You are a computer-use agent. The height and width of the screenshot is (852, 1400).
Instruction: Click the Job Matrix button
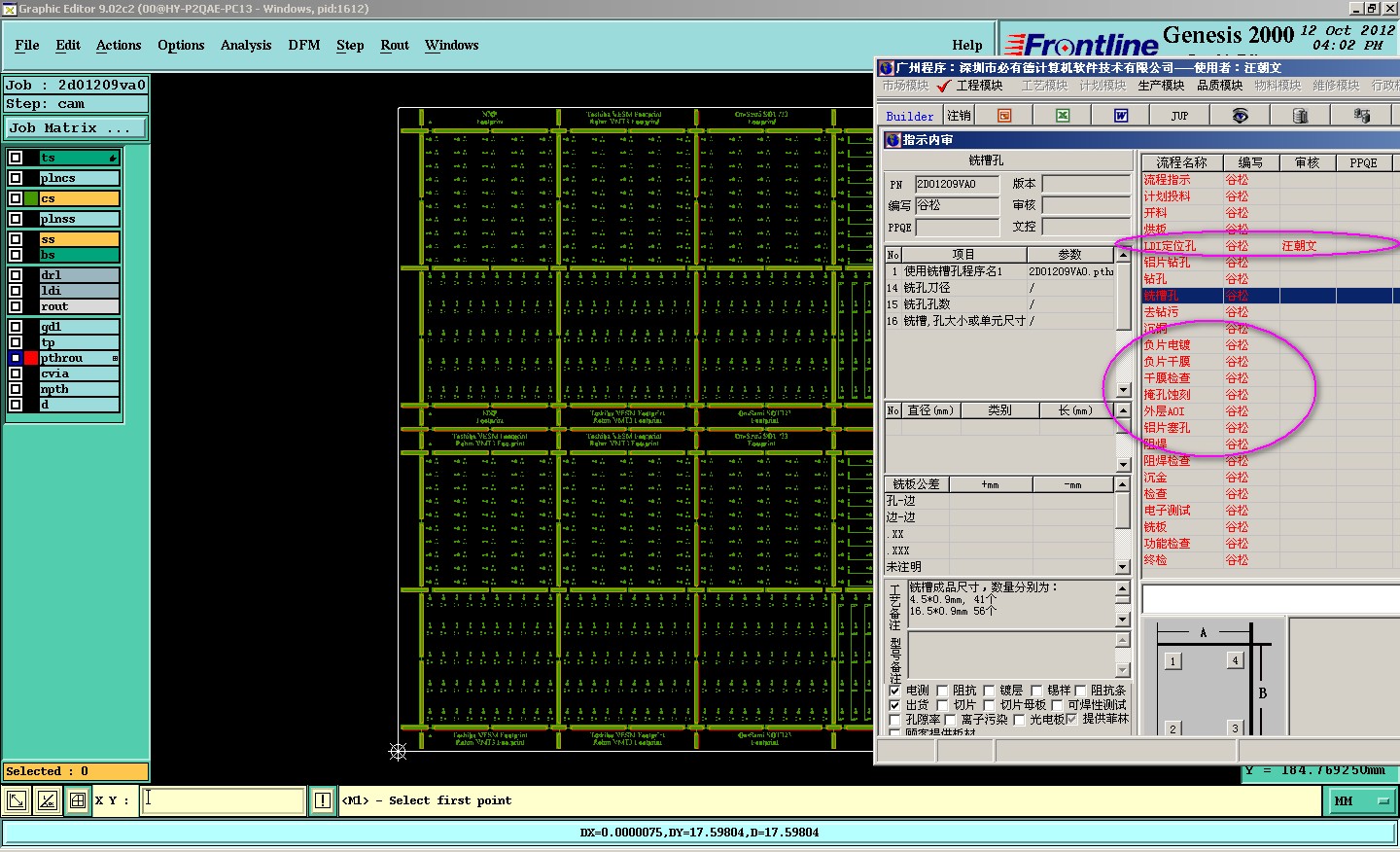(x=75, y=127)
